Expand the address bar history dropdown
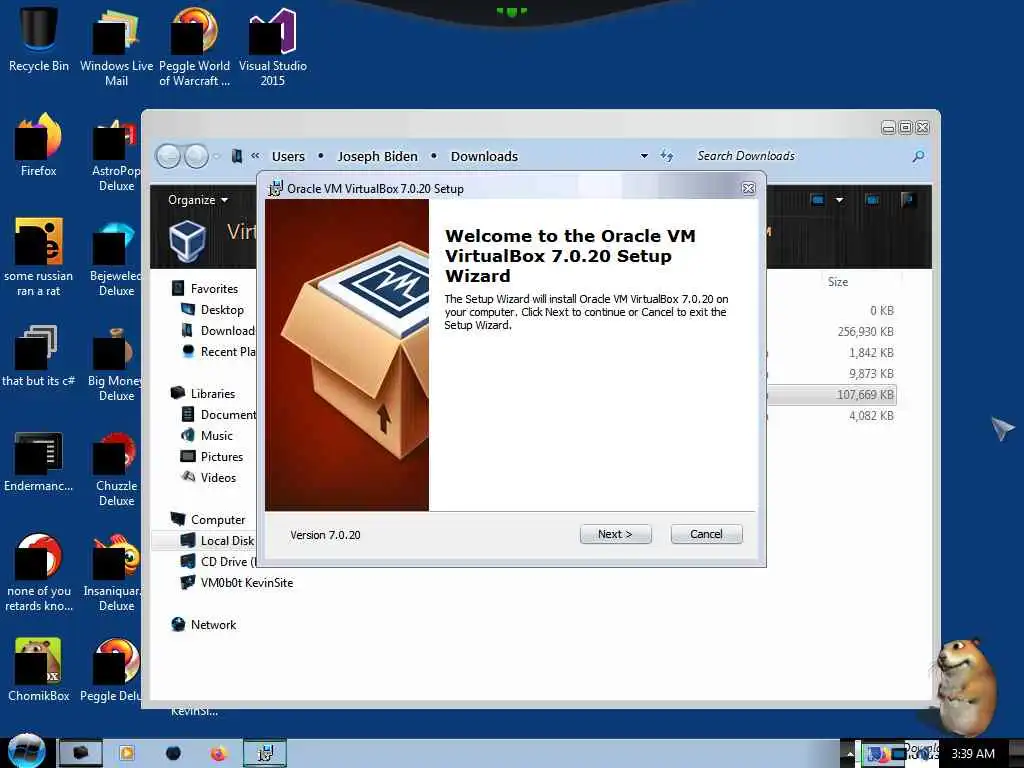 644,156
